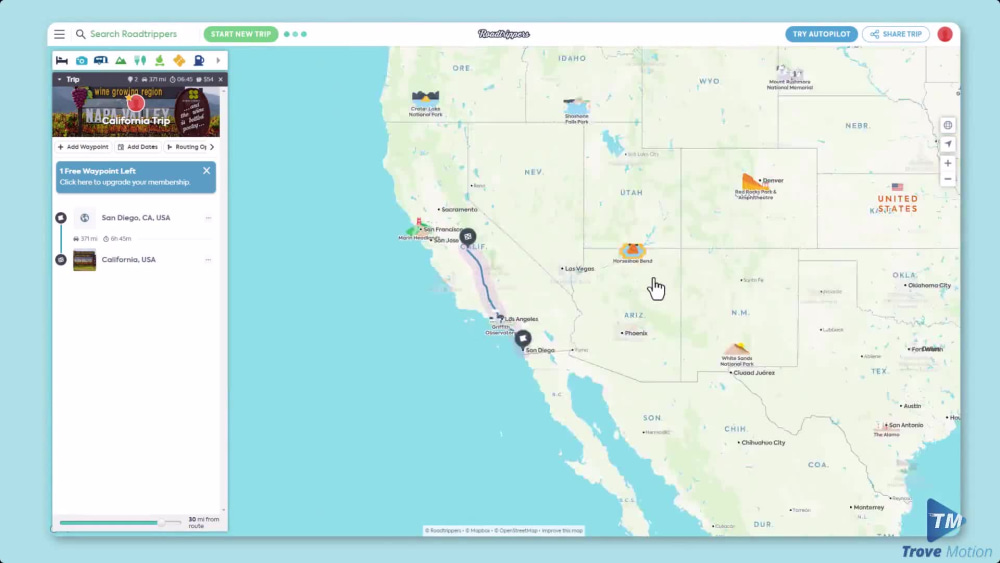Click the Horseshoe Bend marker
The width and height of the screenshot is (1000, 563).
[x=633, y=251]
